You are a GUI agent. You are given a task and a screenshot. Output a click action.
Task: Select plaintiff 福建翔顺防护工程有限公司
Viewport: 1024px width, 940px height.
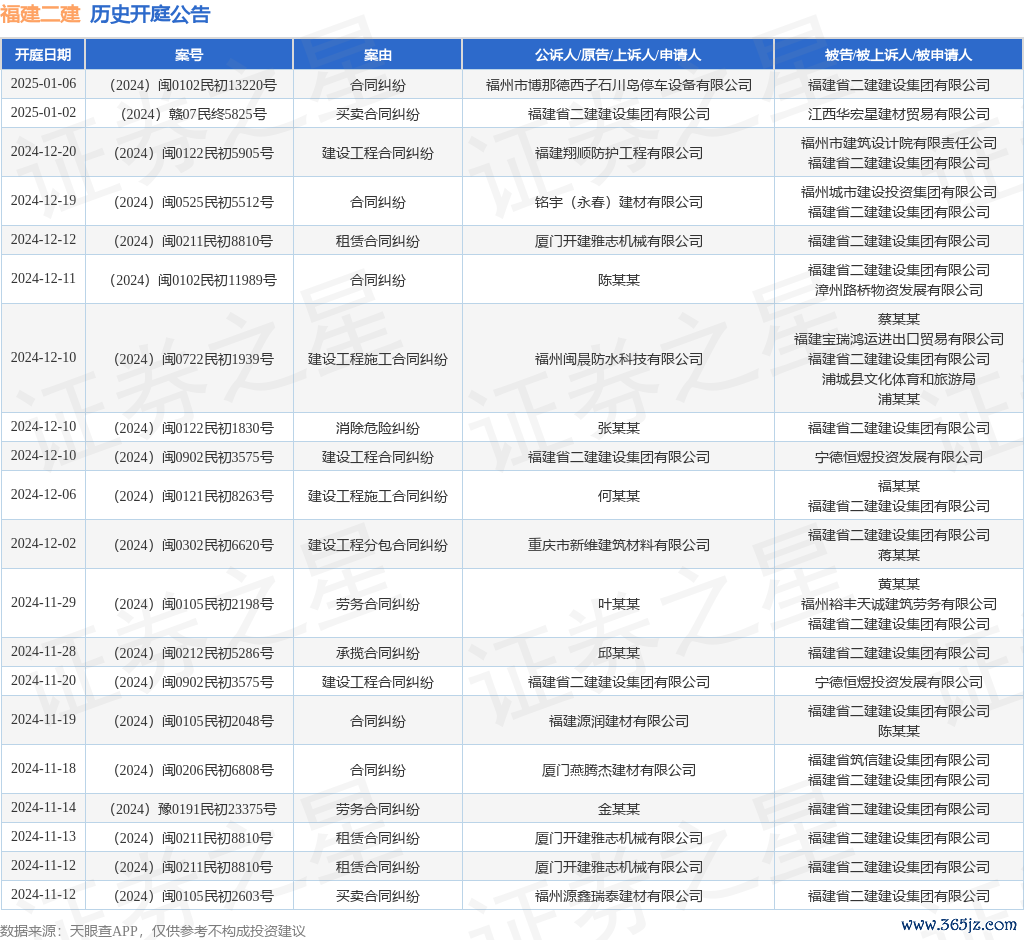pyautogui.click(x=618, y=154)
